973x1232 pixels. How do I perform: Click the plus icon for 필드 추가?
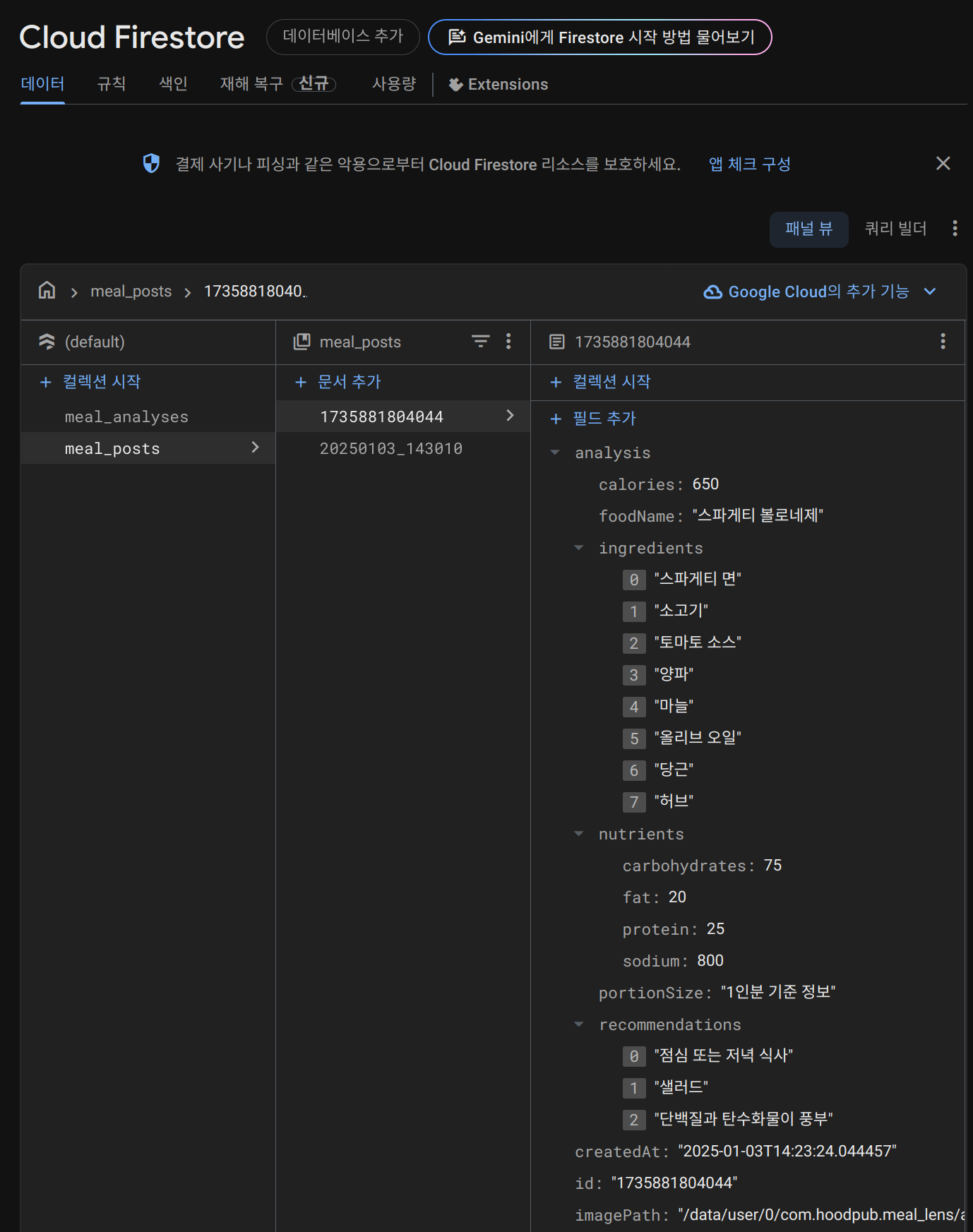[x=556, y=419]
